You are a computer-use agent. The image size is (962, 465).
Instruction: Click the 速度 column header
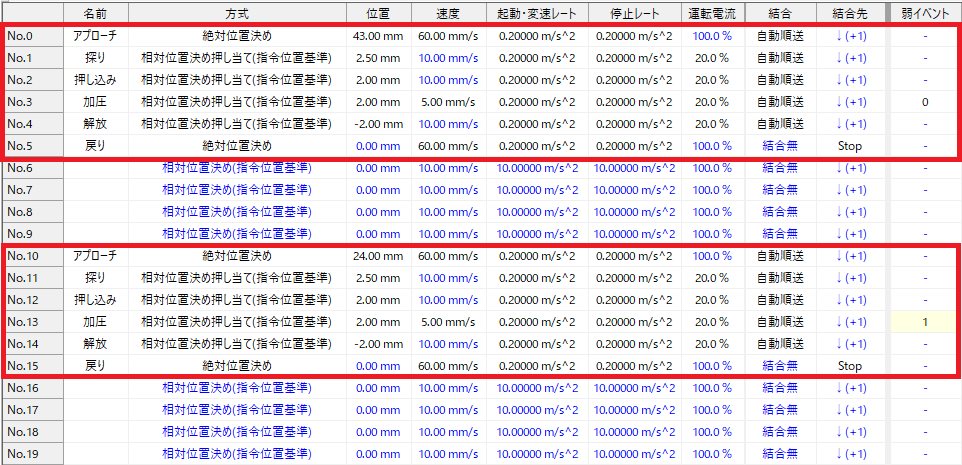[x=449, y=13]
